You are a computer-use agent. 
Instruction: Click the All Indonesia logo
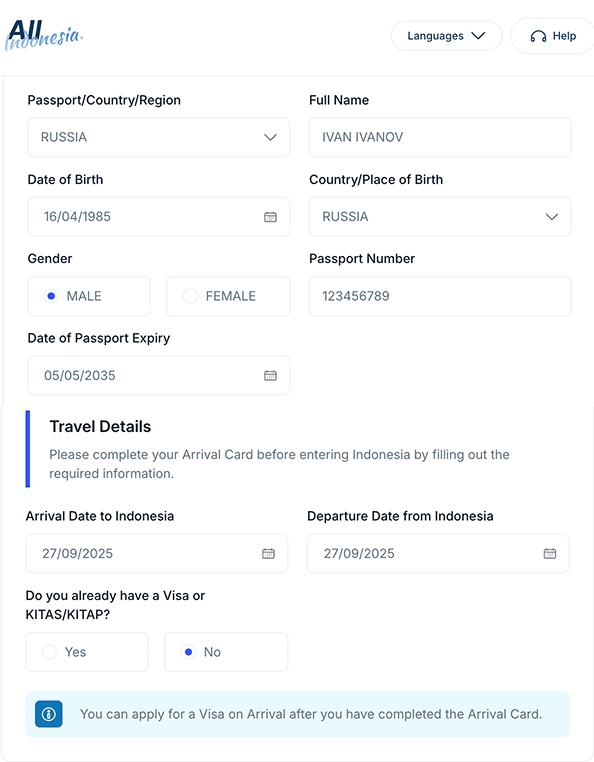[x=44, y=35]
